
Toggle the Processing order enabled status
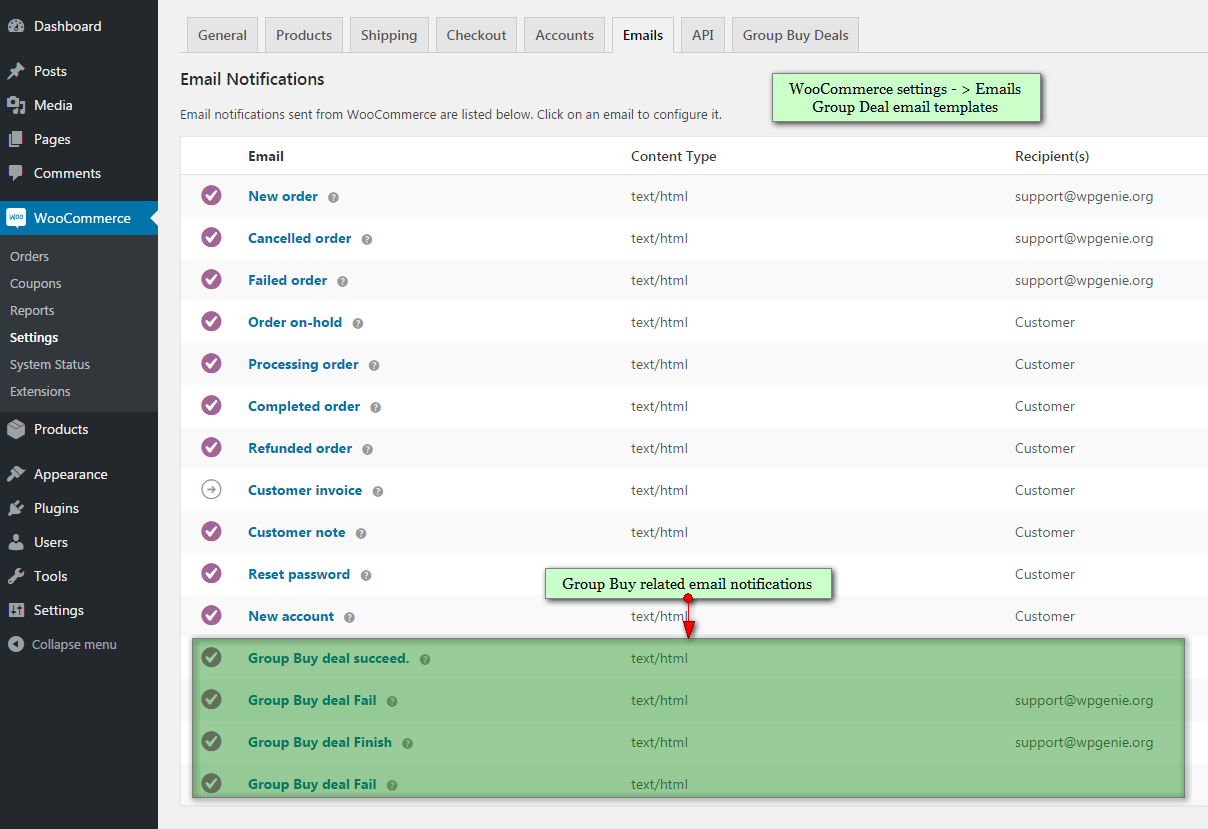(x=211, y=363)
